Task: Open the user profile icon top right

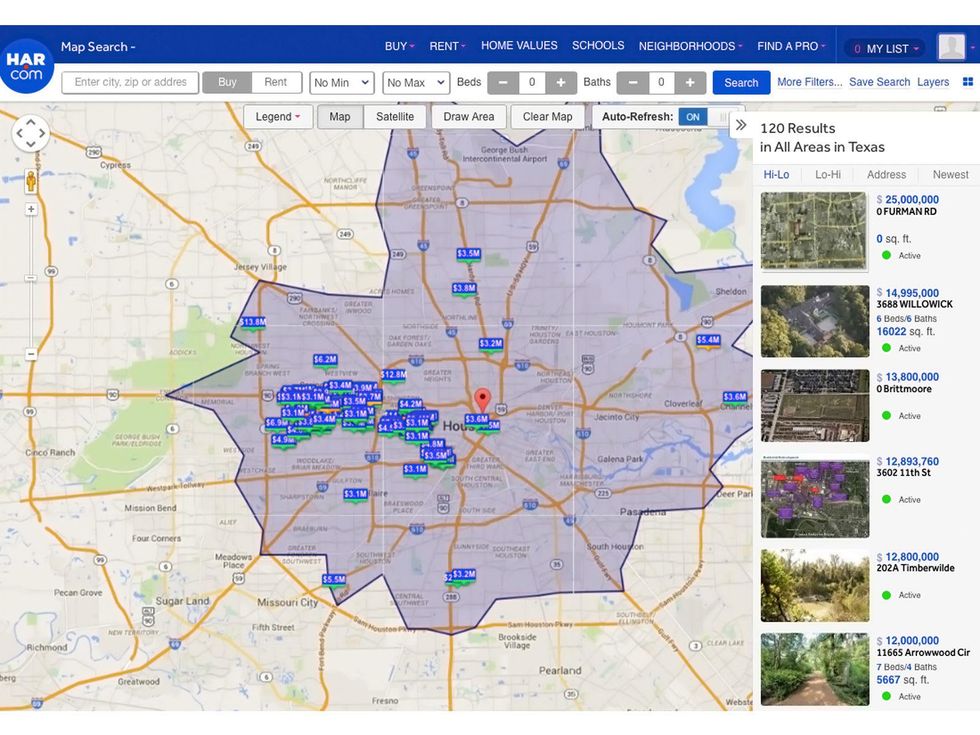Action: 950,46
